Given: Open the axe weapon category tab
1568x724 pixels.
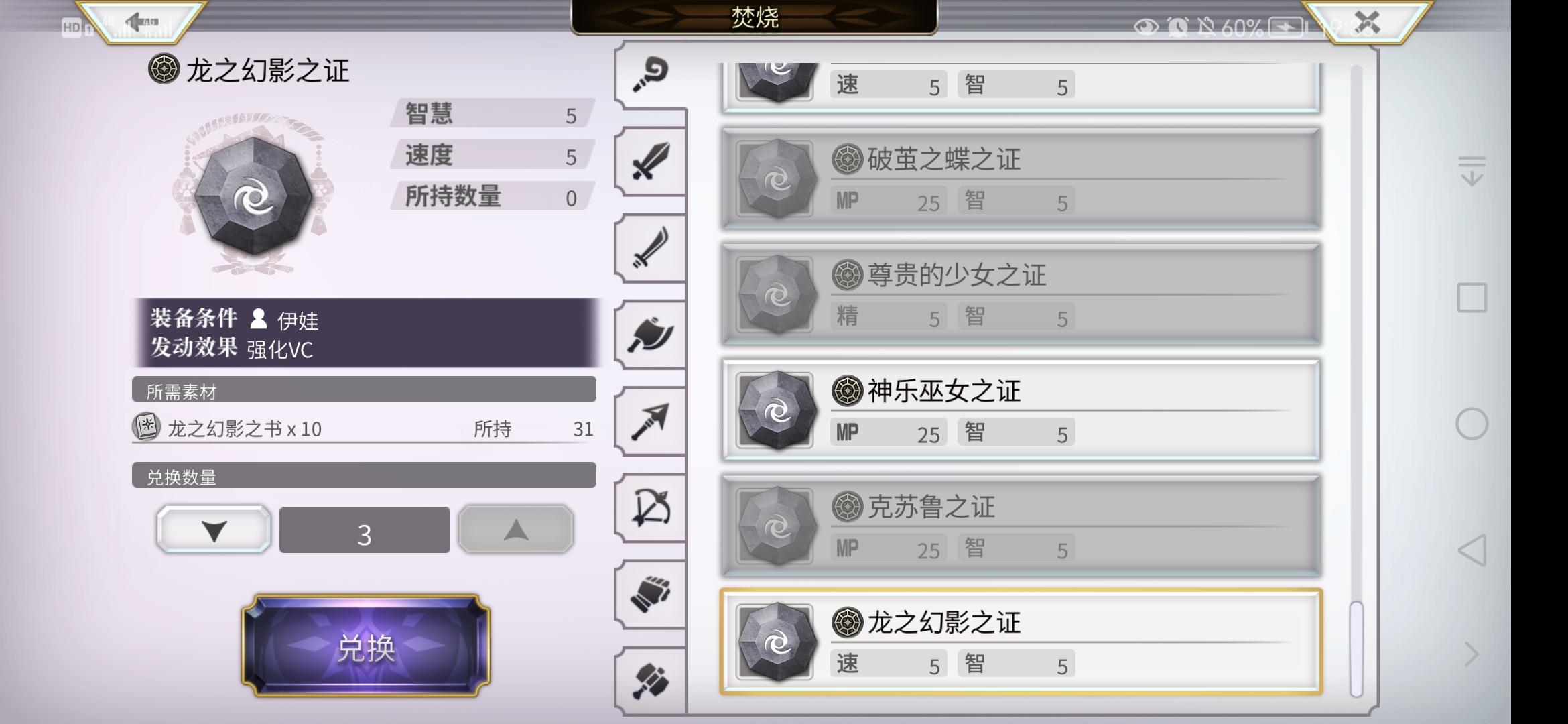Looking at the screenshot, I should pyautogui.click(x=651, y=335).
